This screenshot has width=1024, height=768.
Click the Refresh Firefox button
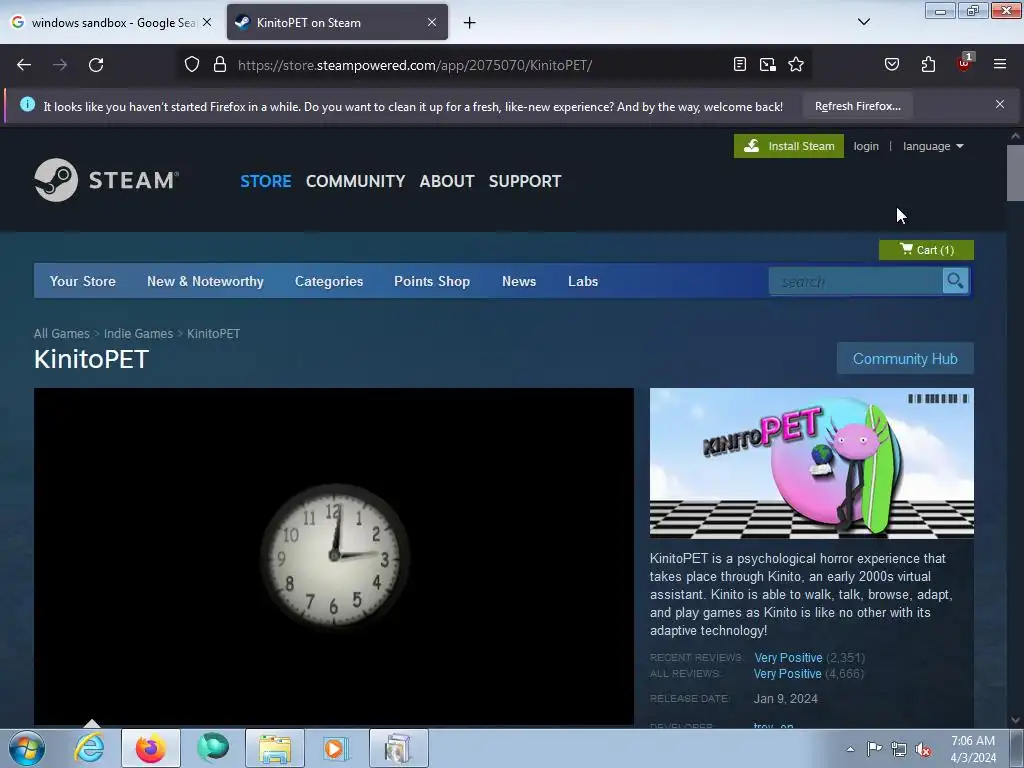click(857, 106)
